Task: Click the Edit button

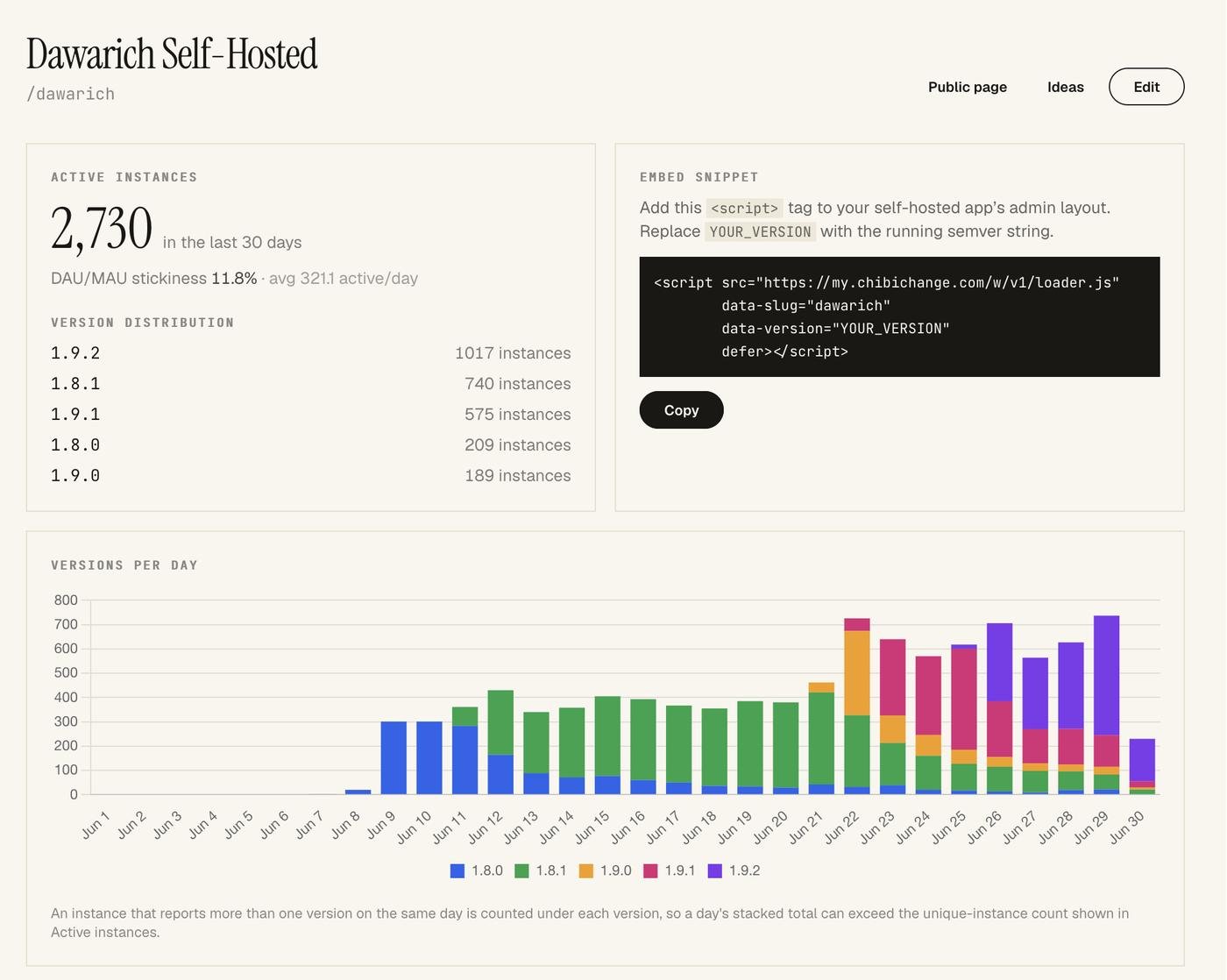Action: [x=1146, y=87]
